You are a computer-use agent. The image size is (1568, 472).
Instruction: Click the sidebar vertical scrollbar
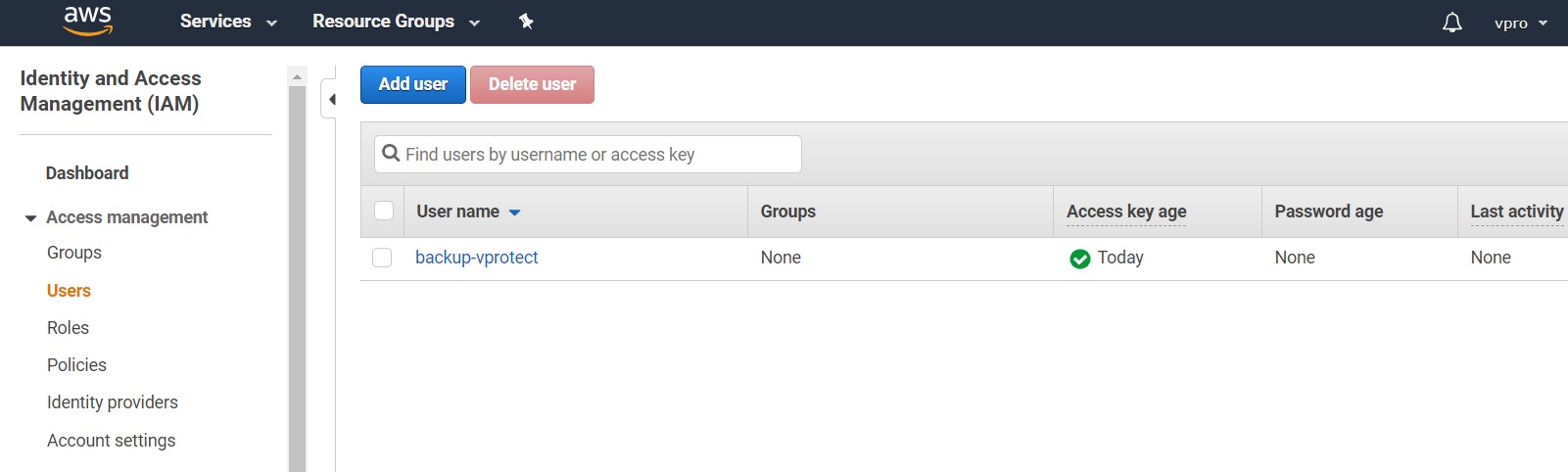[x=297, y=274]
